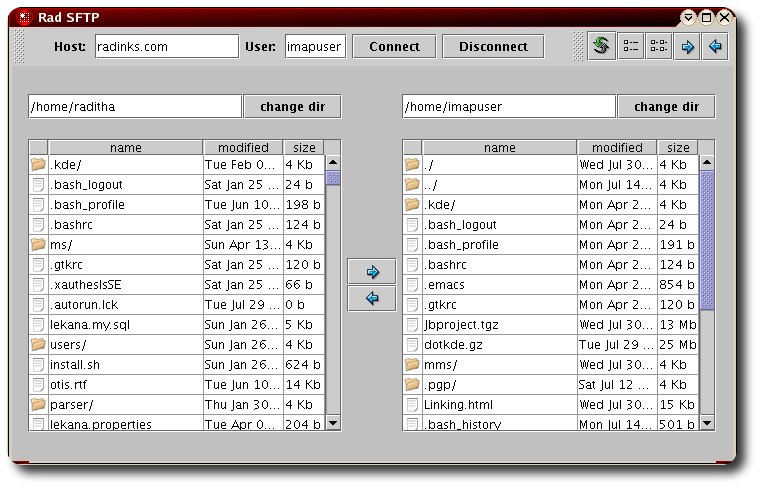The height and width of the screenshot is (488, 760).
Task: Select local ms/ folder icon
Action: (x=38, y=244)
